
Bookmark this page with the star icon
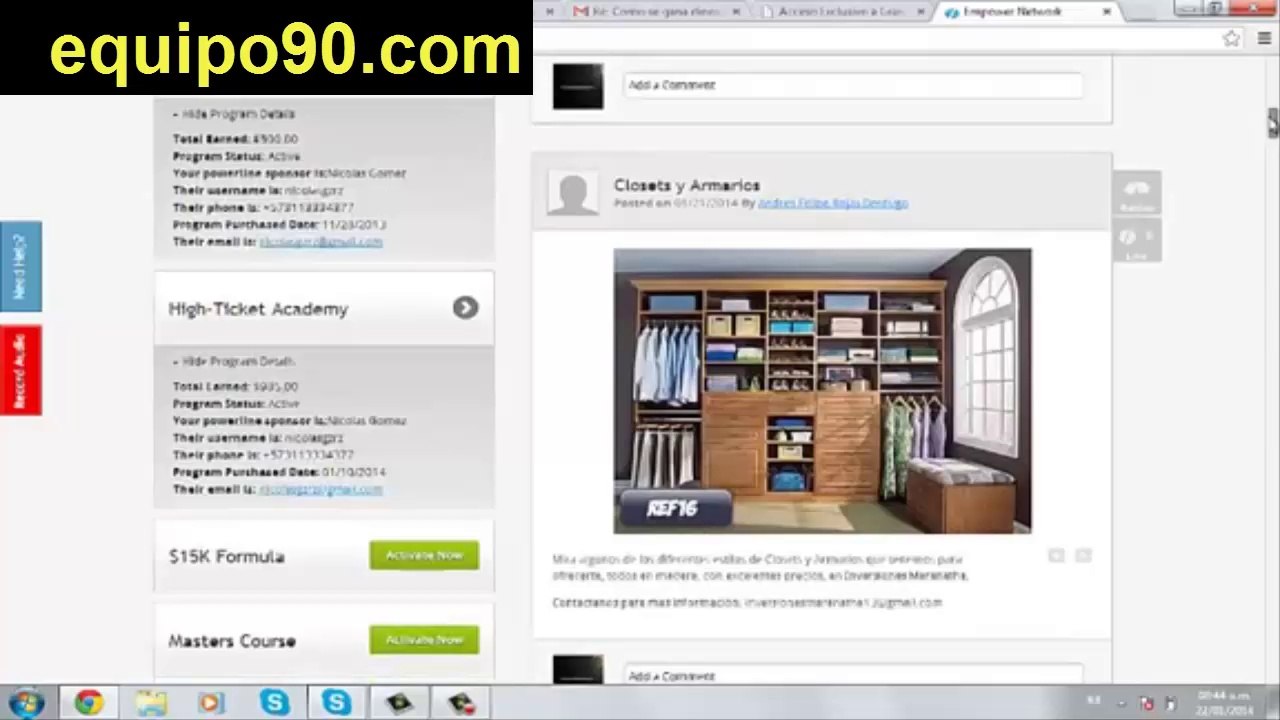pyautogui.click(x=1231, y=39)
